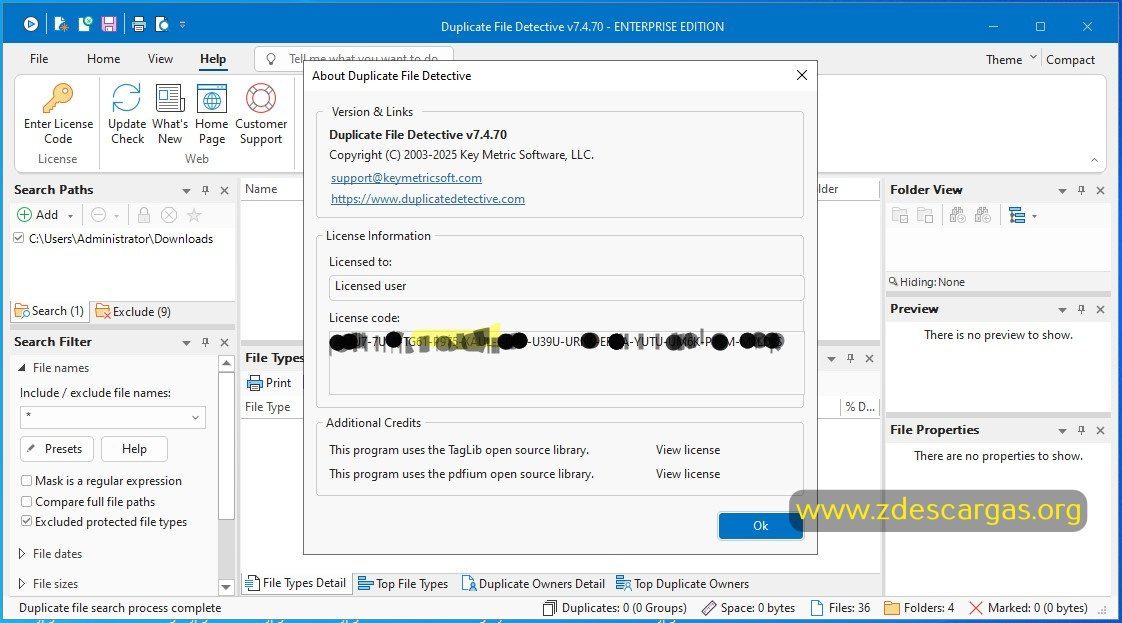Expand the File sizes section
This screenshot has height=623, width=1122.
click(x=21, y=584)
